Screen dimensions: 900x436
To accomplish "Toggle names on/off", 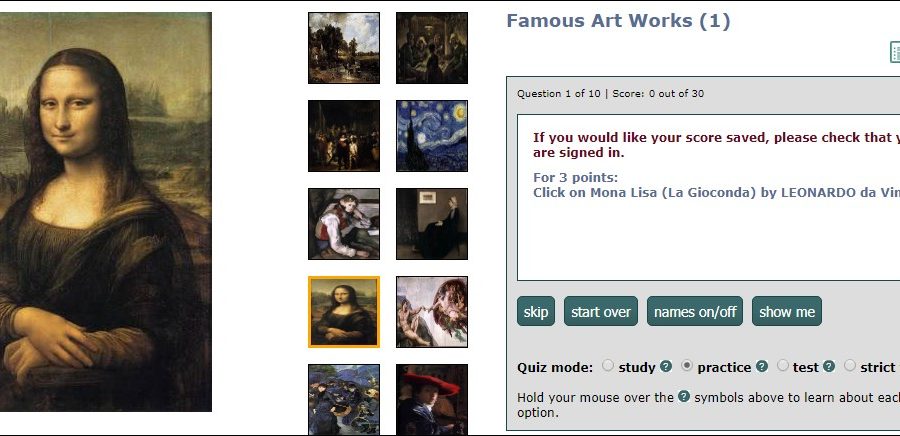I will (x=695, y=311).
